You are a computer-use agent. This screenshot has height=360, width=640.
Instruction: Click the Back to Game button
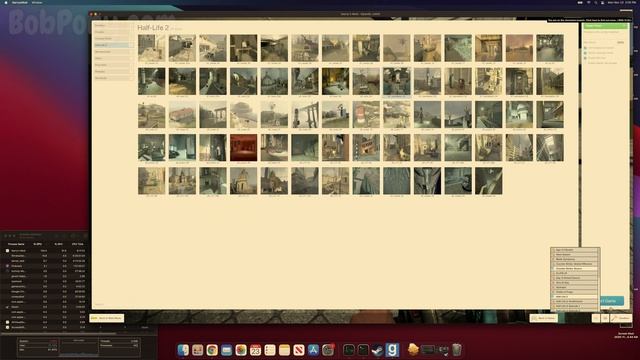click(544, 318)
